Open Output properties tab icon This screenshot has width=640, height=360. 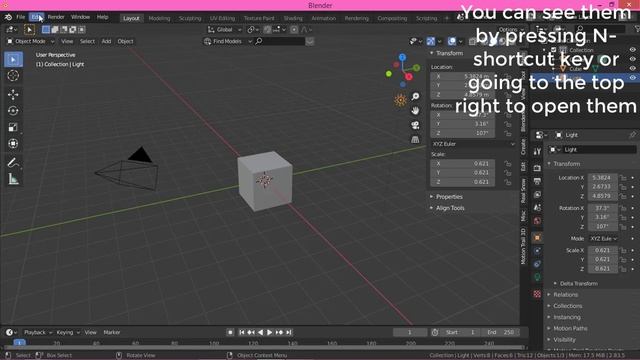(x=537, y=181)
